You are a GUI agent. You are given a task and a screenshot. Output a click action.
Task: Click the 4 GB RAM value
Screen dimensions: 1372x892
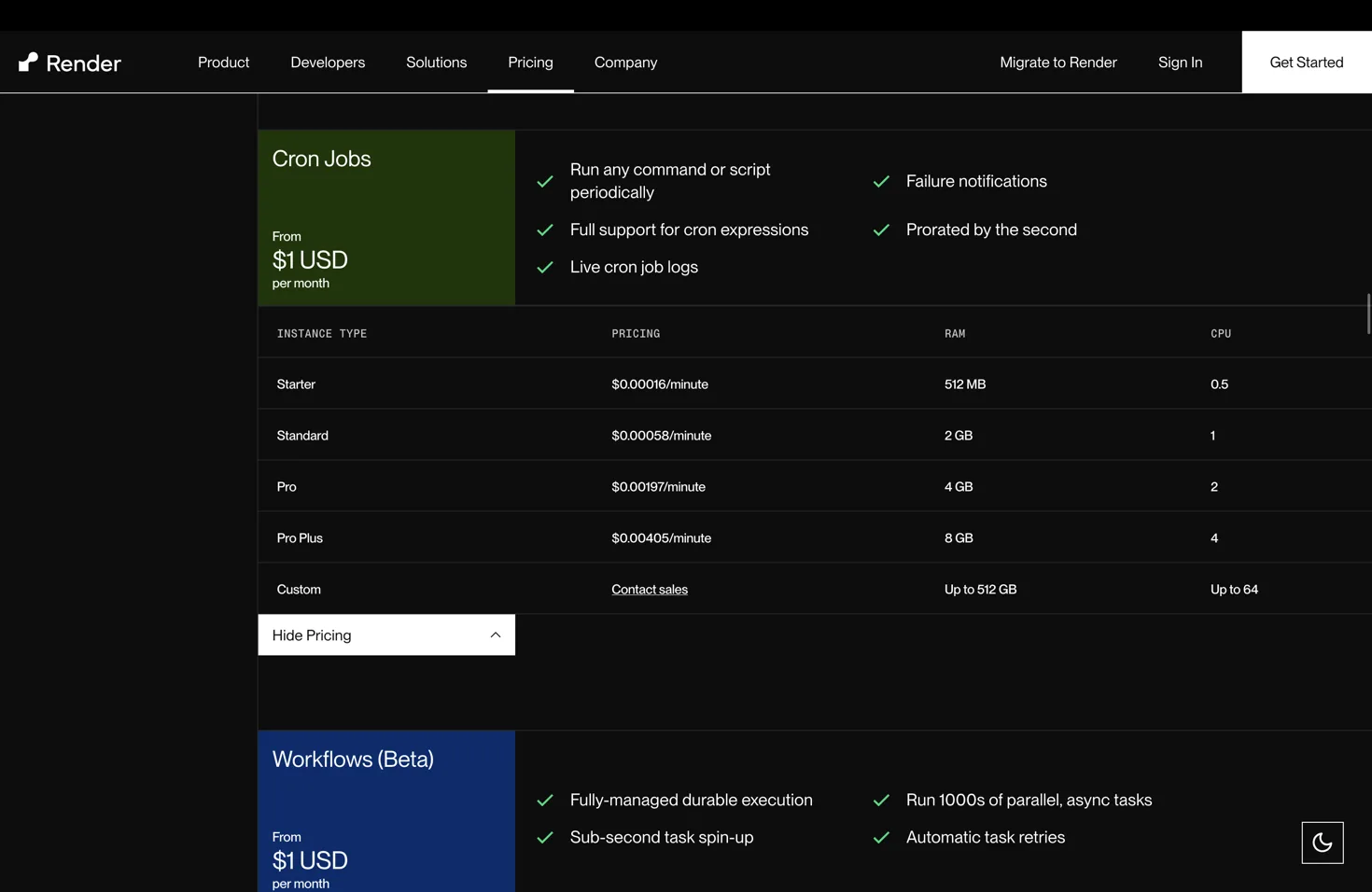(x=959, y=487)
